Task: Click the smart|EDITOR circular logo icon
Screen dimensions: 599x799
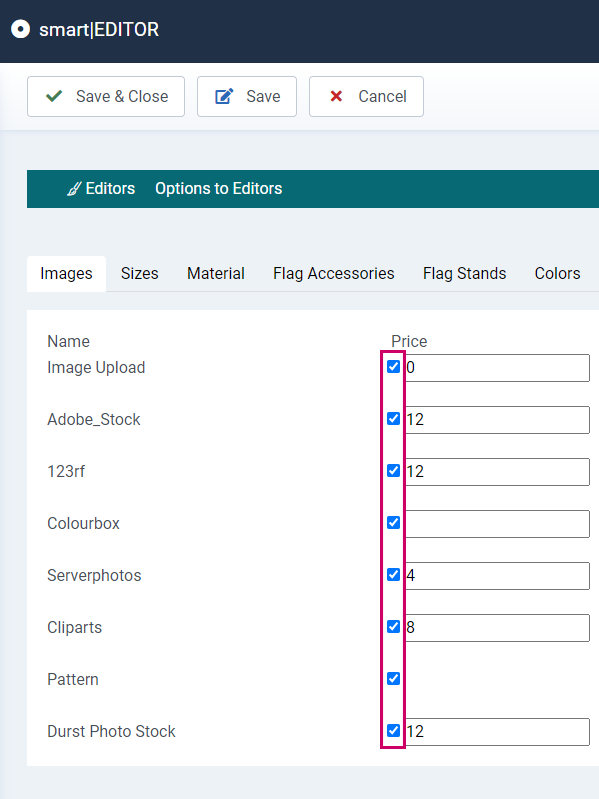Action: [x=20, y=29]
